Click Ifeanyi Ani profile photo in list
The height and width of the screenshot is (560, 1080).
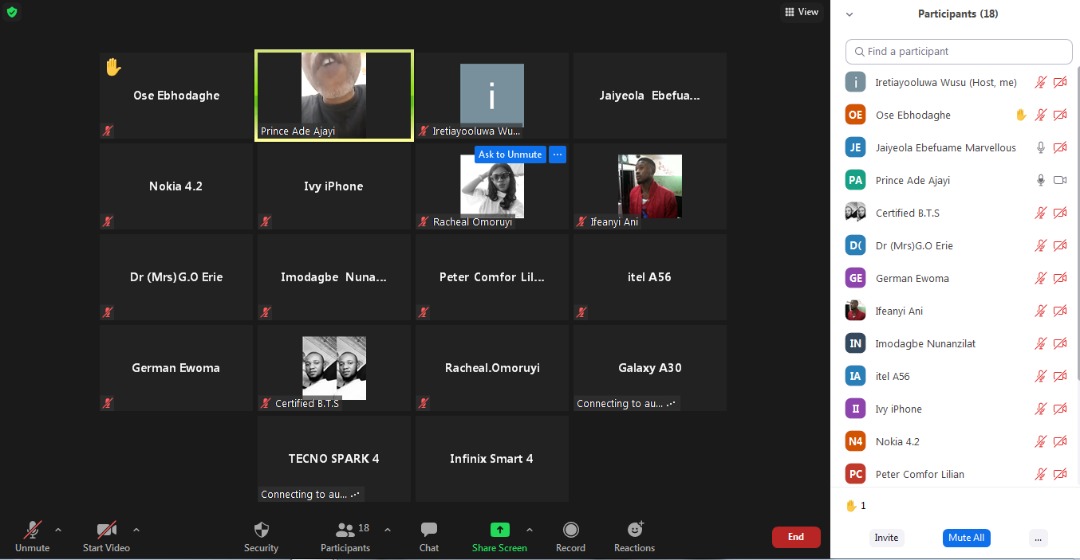pyautogui.click(x=855, y=311)
